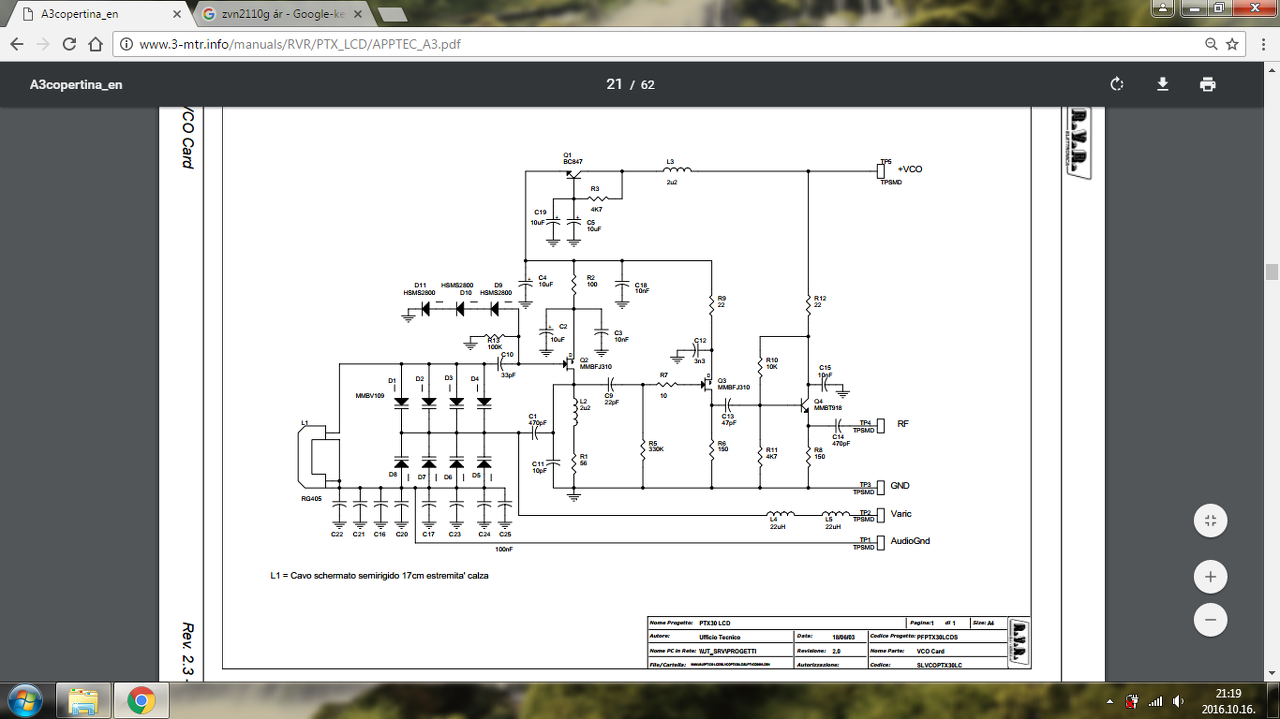Go forward in browser history
This screenshot has width=1280, height=719.
tap(43, 44)
